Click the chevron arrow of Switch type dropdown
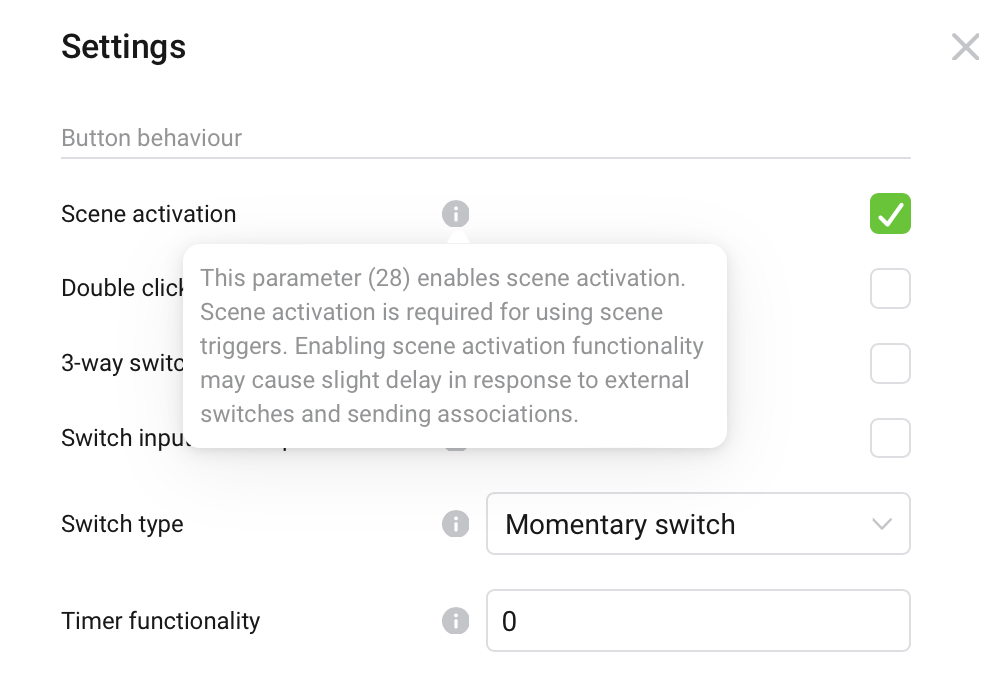 point(882,524)
